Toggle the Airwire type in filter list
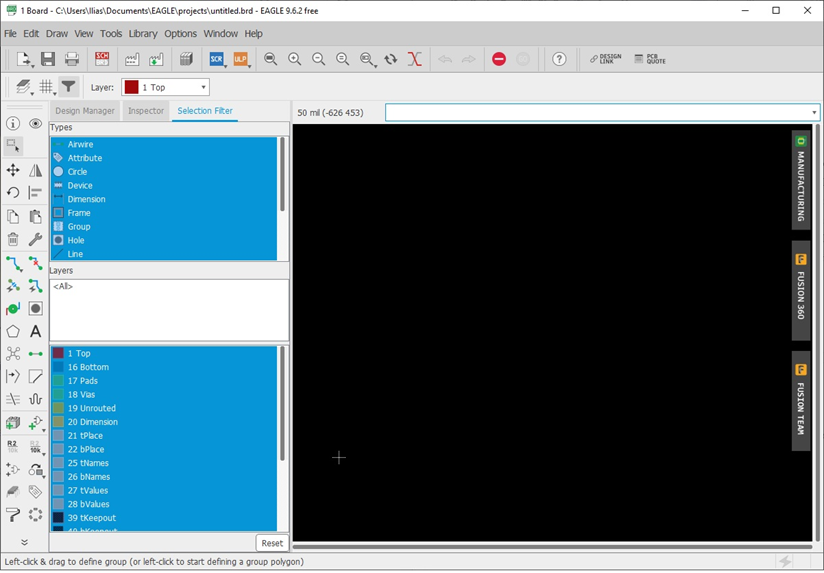Image resolution: width=824 pixels, height=573 pixels. pos(80,145)
